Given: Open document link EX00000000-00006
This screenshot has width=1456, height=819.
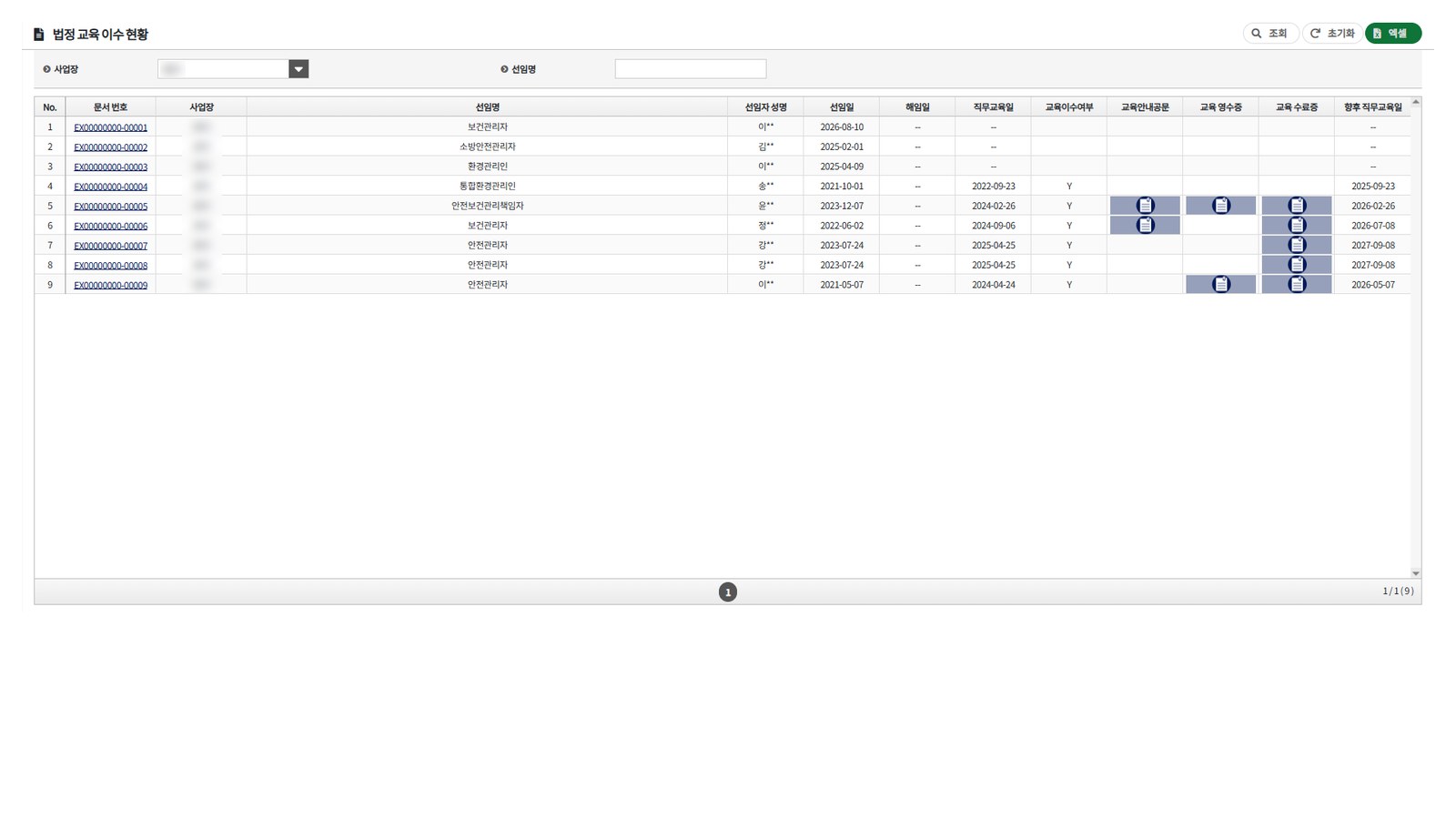Looking at the screenshot, I should (110, 226).
